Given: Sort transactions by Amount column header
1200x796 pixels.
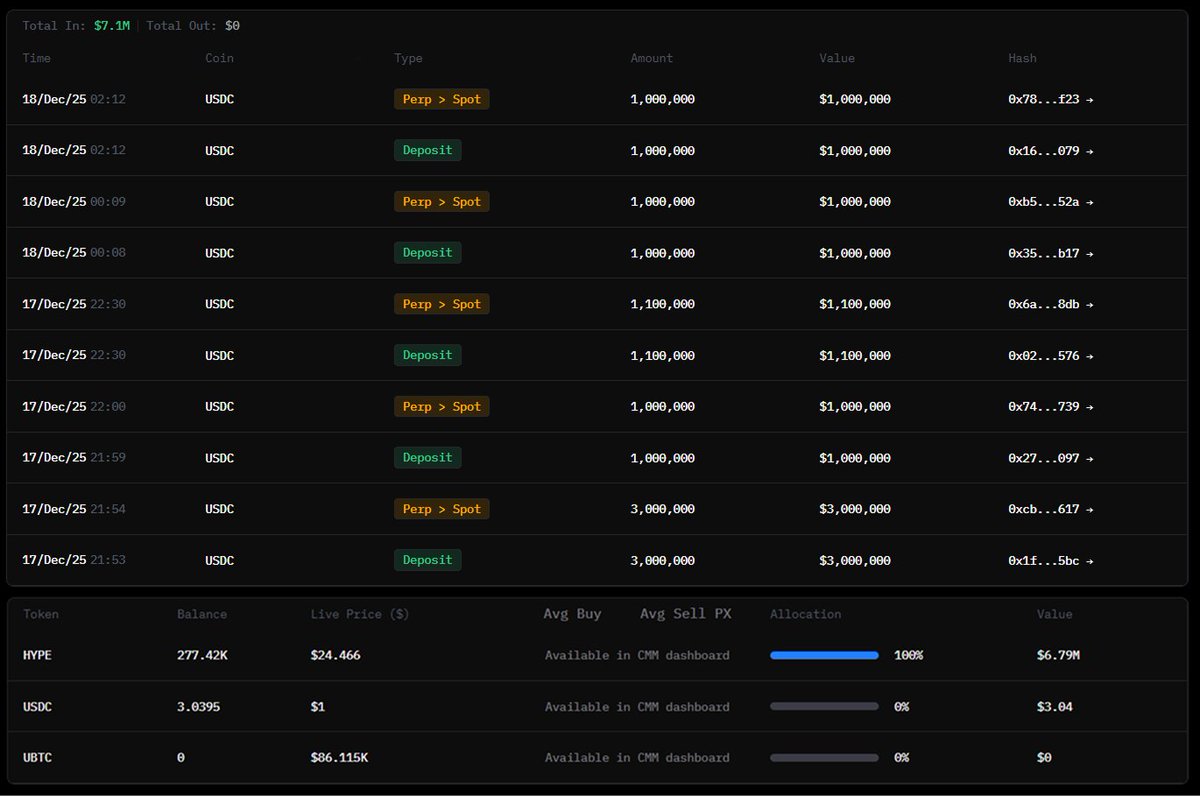Looking at the screenshot, I should coord(651,58).
